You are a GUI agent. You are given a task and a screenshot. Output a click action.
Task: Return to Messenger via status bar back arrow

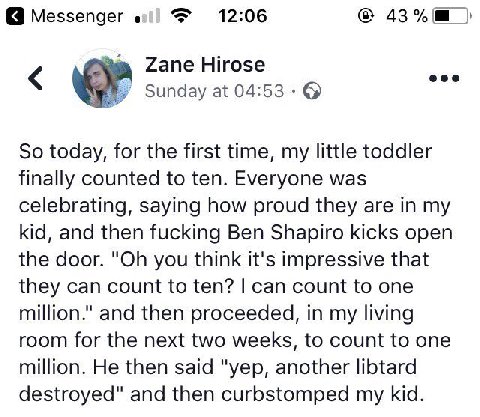(x=15, y=16)
